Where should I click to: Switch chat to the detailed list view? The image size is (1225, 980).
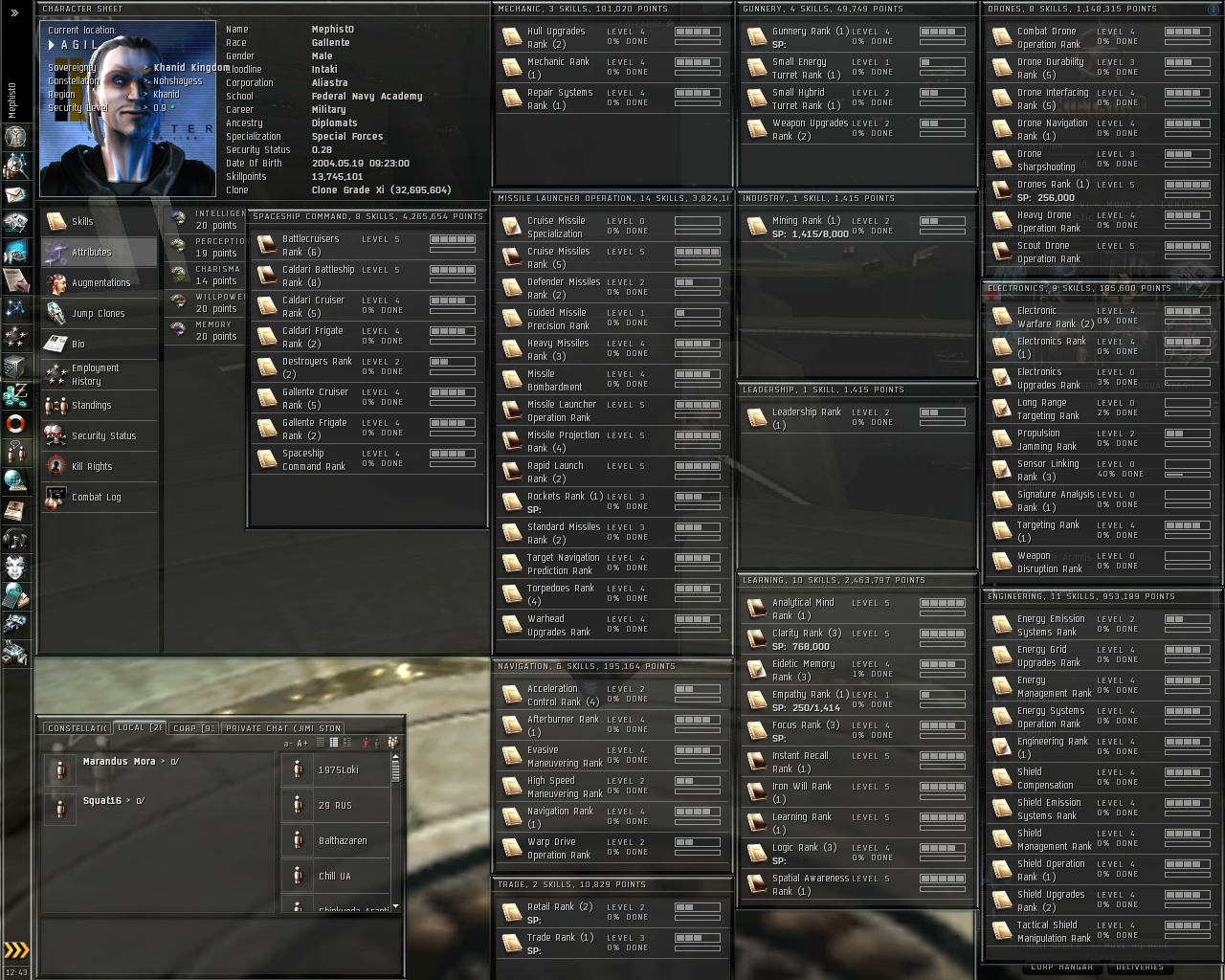(x=345, y=743)
